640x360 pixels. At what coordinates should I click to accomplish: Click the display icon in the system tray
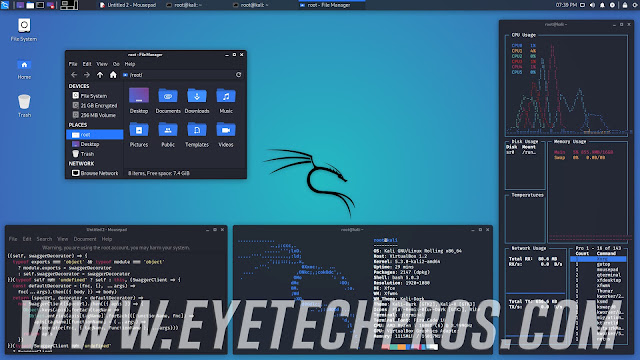click(582, 5)
